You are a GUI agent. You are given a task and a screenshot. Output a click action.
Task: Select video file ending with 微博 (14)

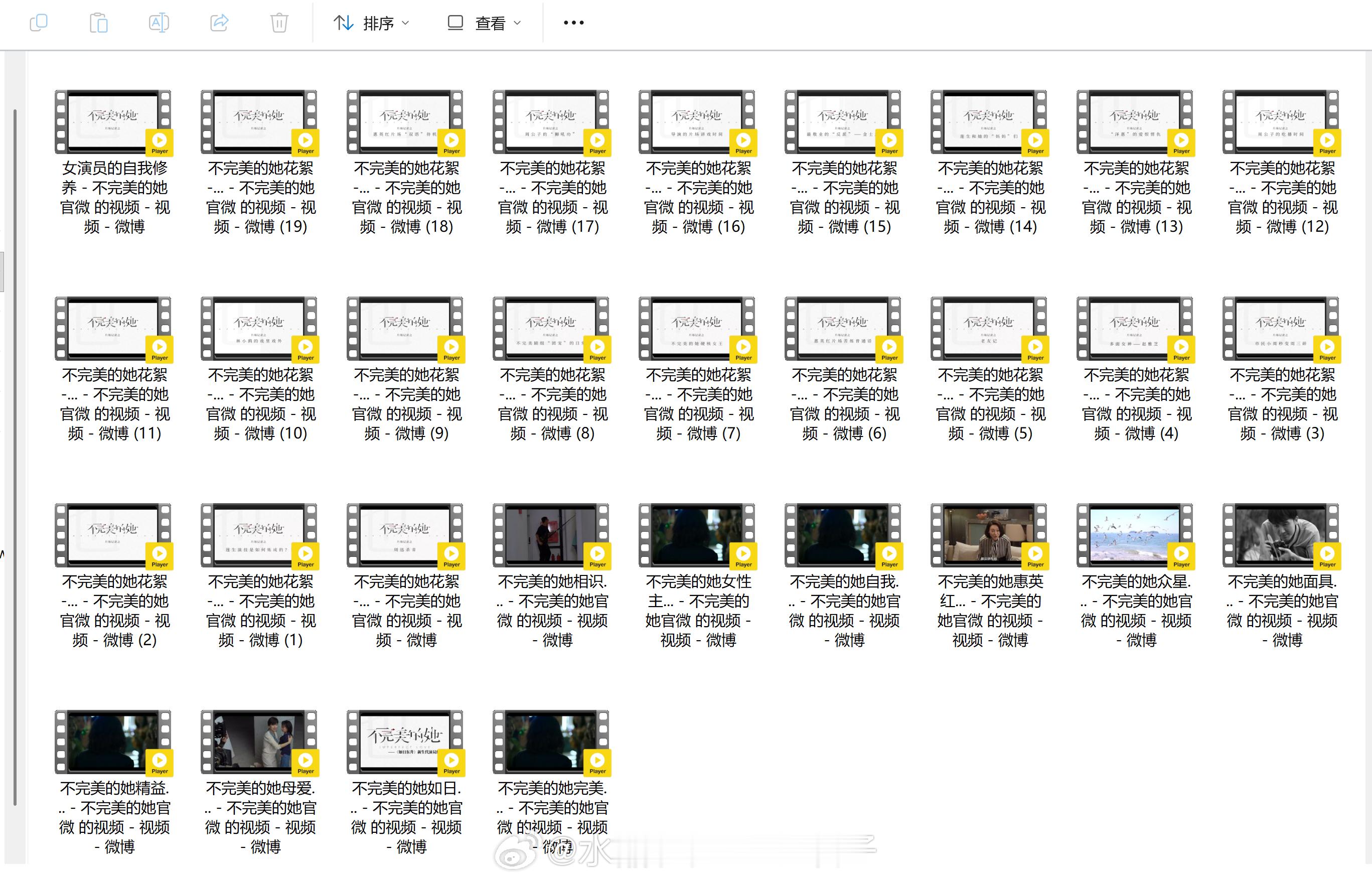coord(989,163)
